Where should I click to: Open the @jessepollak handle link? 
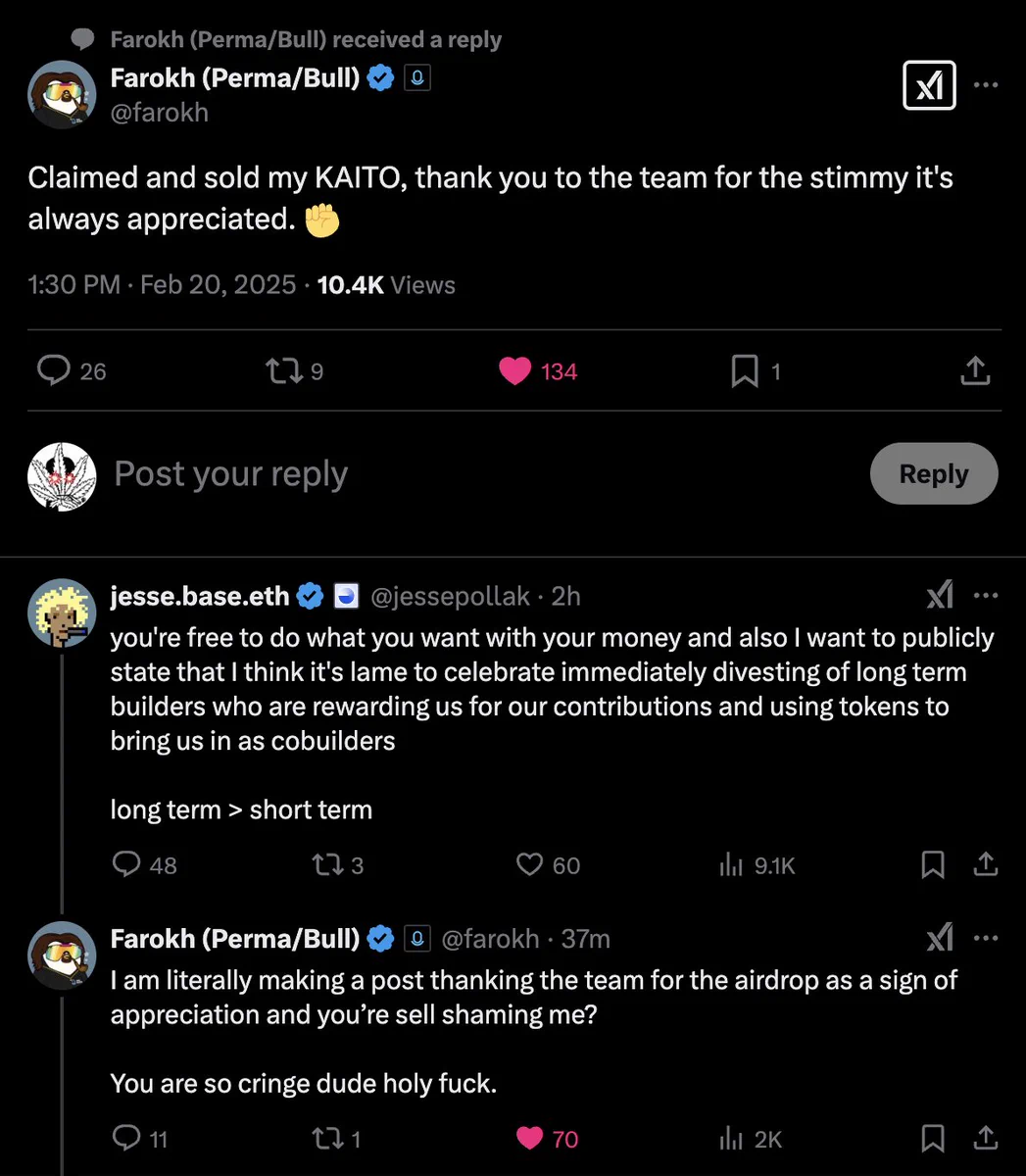point(451,596)
